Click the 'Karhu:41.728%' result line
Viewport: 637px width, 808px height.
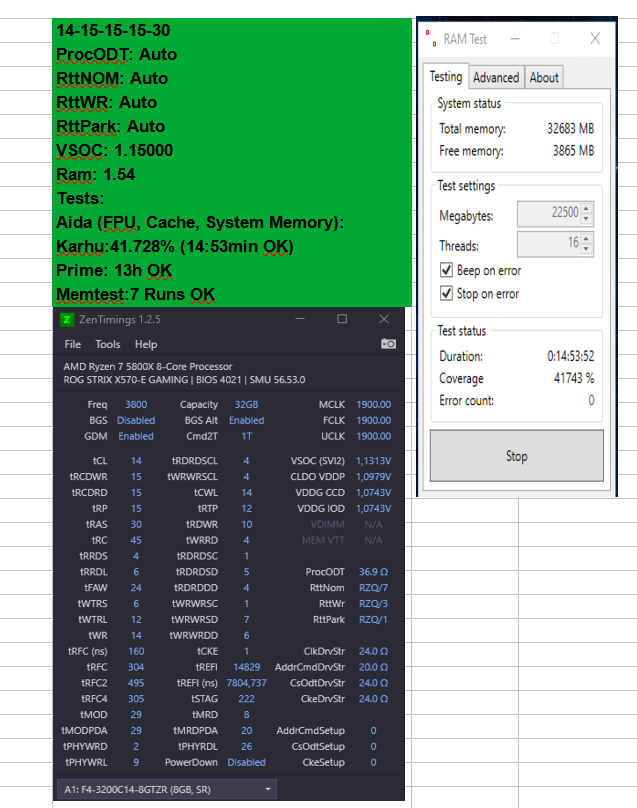coord(175,246)
